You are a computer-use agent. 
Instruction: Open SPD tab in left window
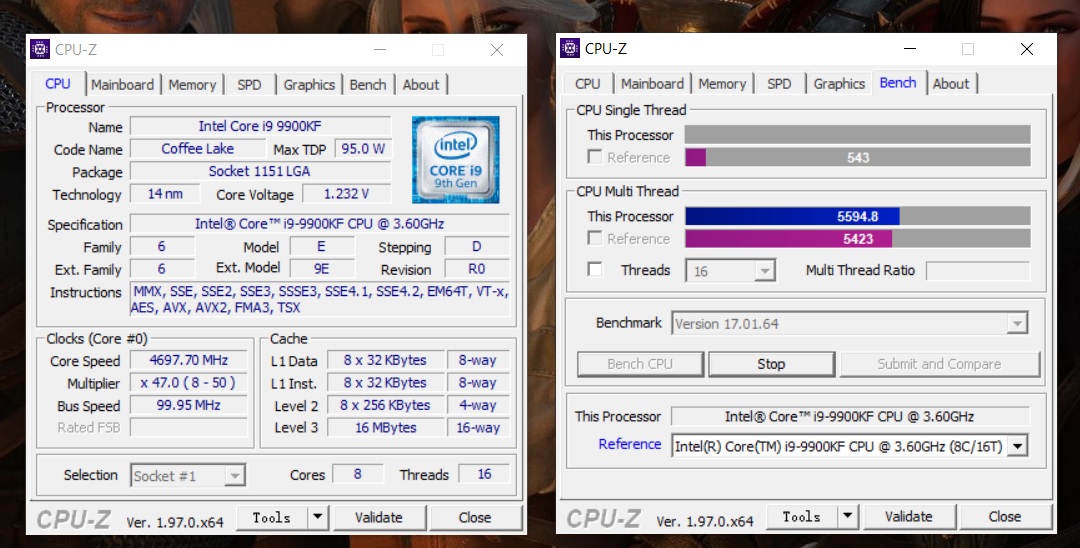tap(249, 85)
